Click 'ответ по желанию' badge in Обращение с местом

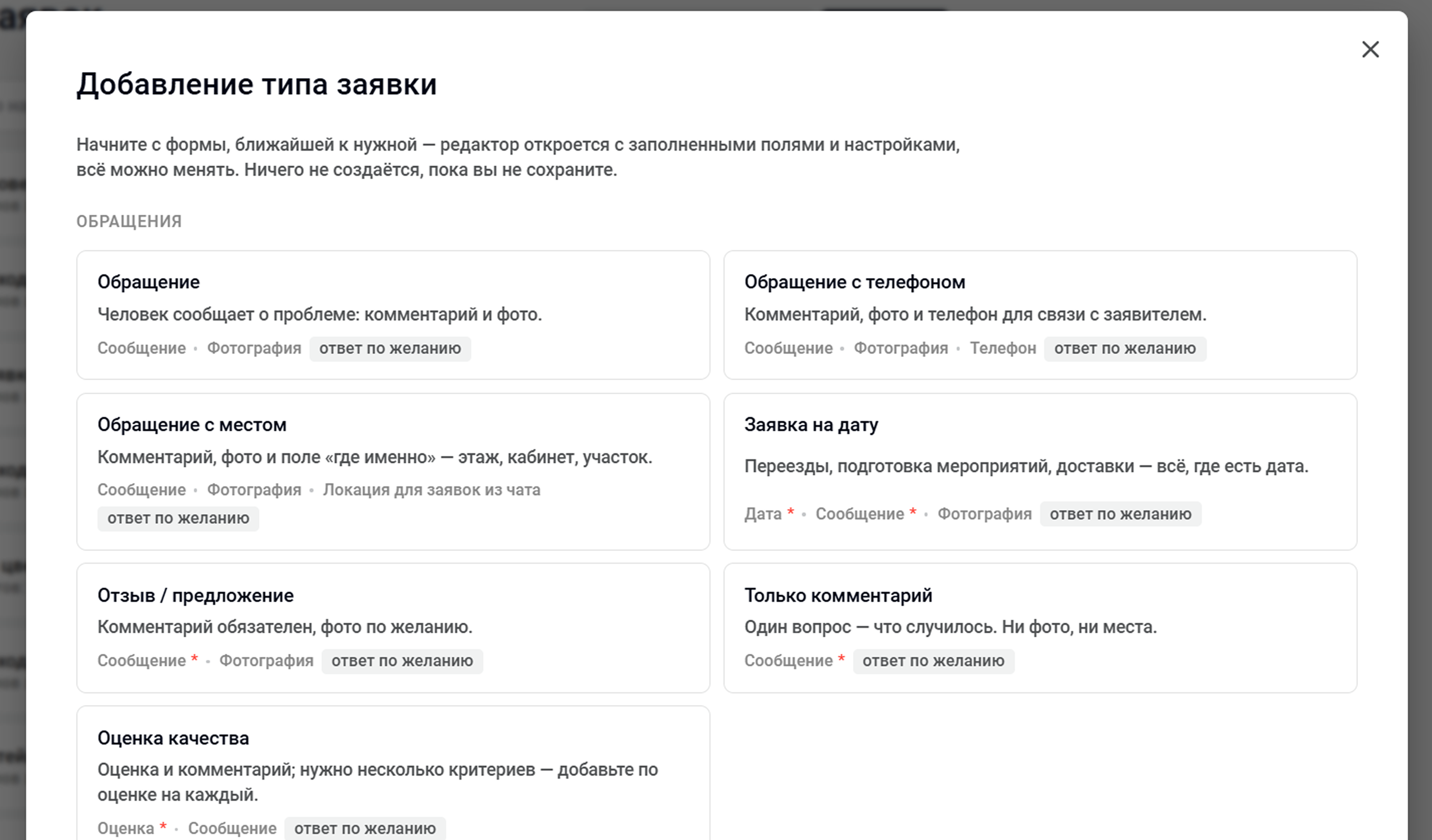[x=179, y=518]
